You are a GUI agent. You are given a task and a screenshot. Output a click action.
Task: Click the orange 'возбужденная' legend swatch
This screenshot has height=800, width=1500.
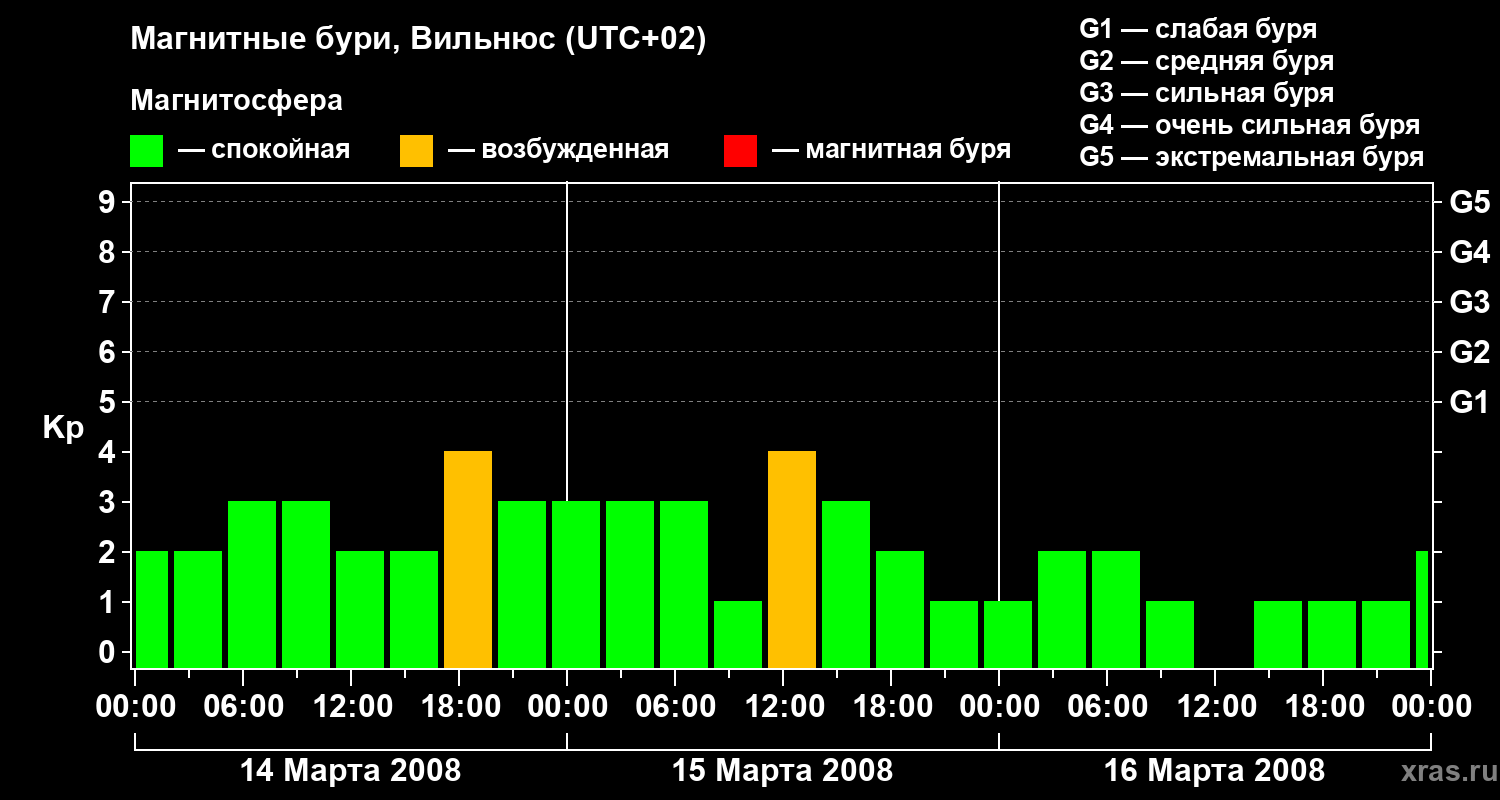(416, 151)
